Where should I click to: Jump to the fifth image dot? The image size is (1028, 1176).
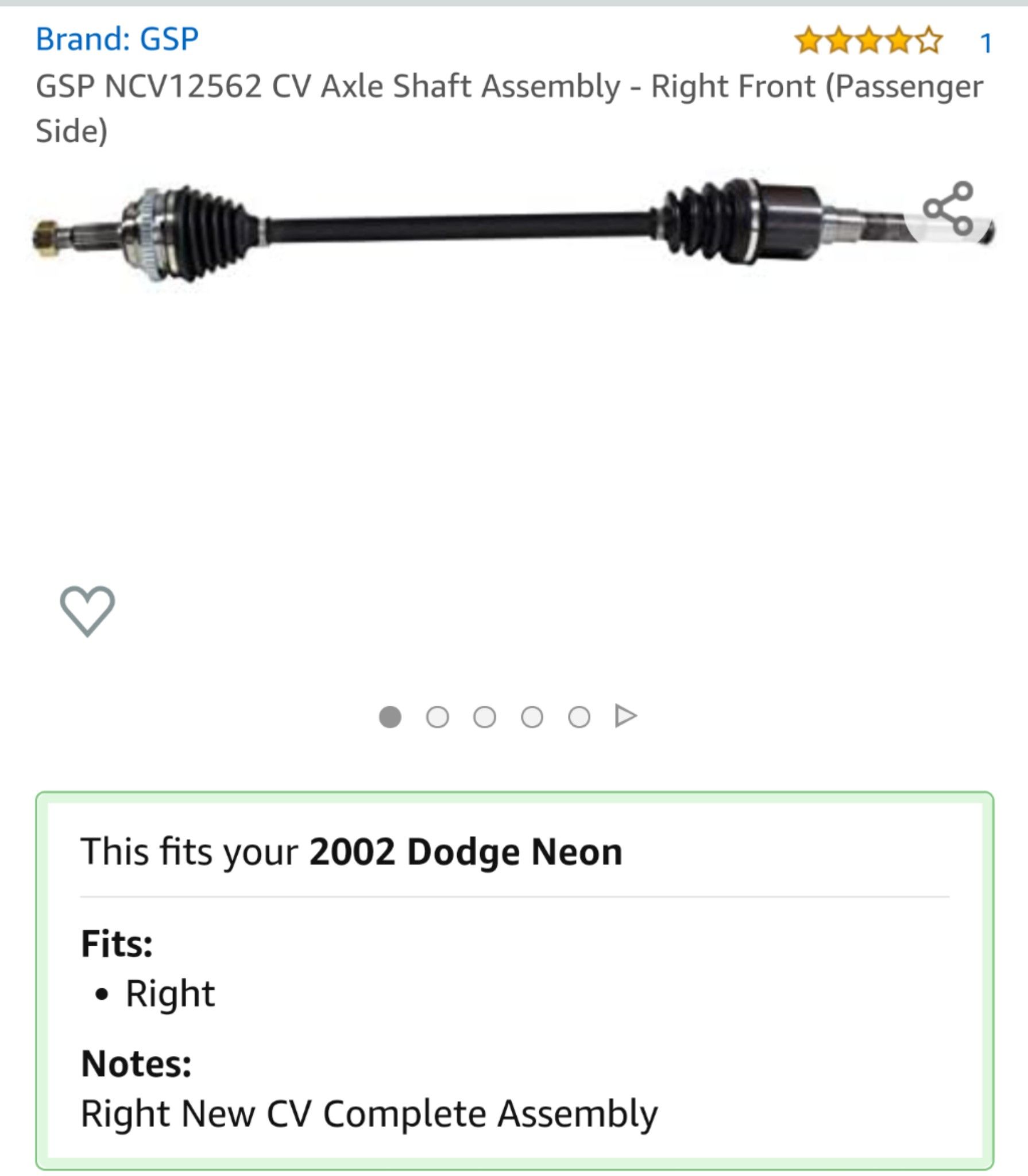579,717
